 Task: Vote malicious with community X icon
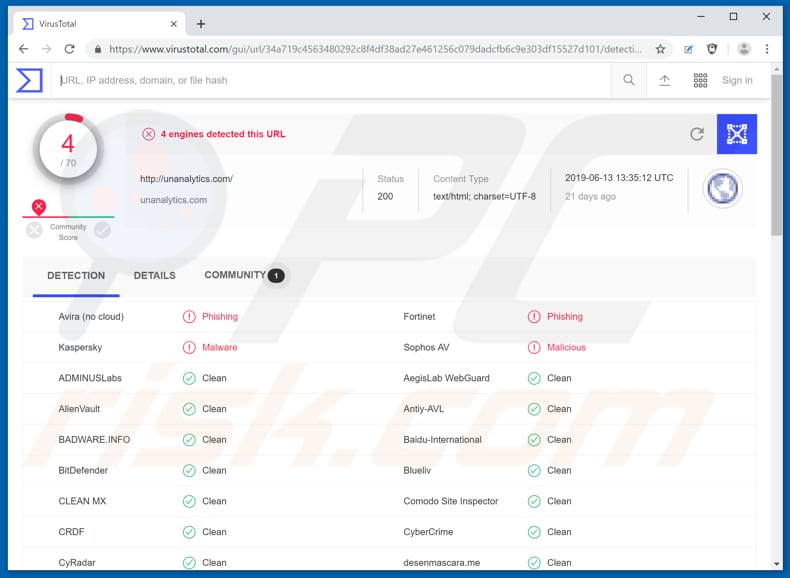click(x=34, y=230)
